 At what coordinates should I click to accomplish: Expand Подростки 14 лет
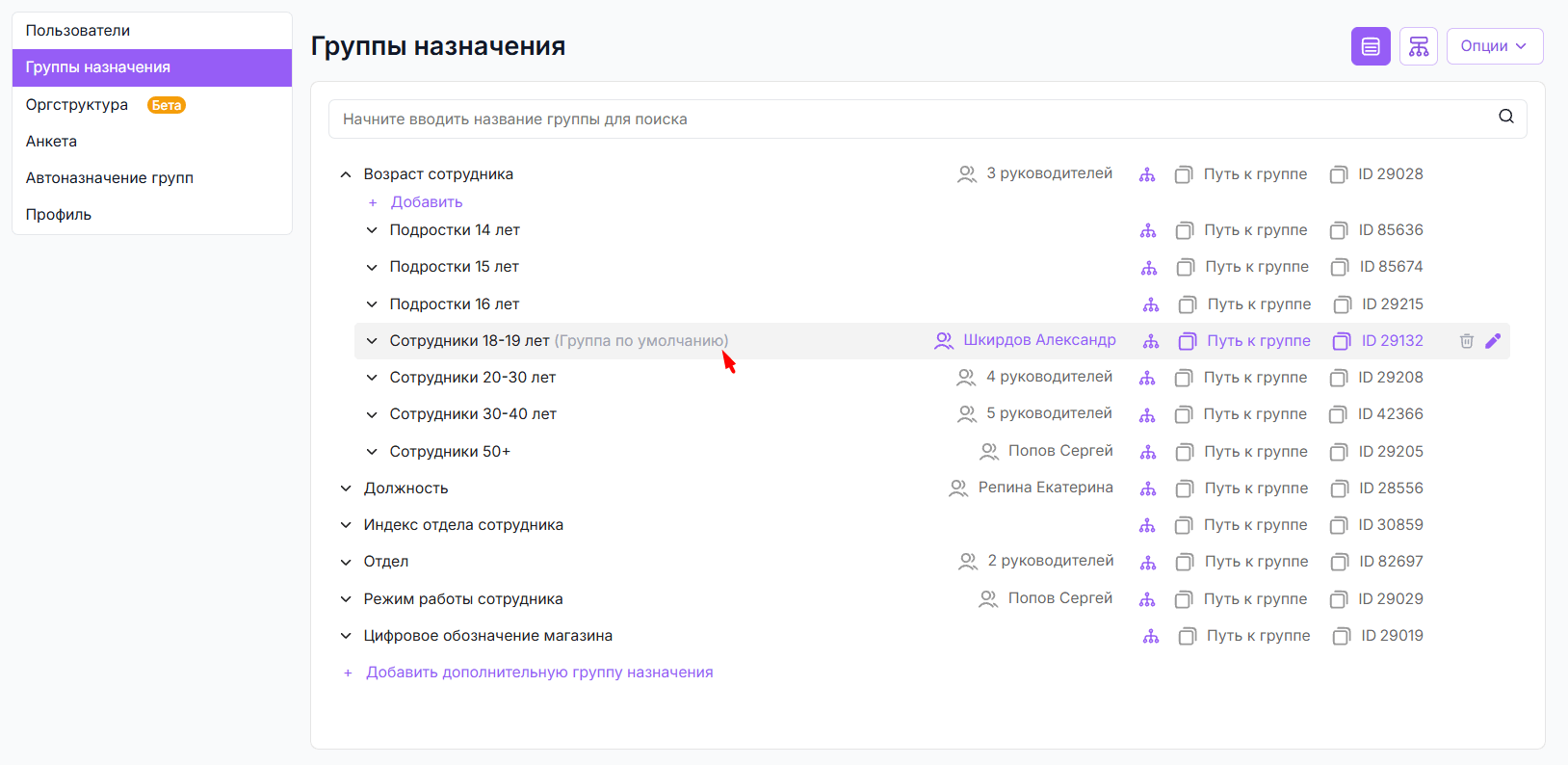click(372, 230)
